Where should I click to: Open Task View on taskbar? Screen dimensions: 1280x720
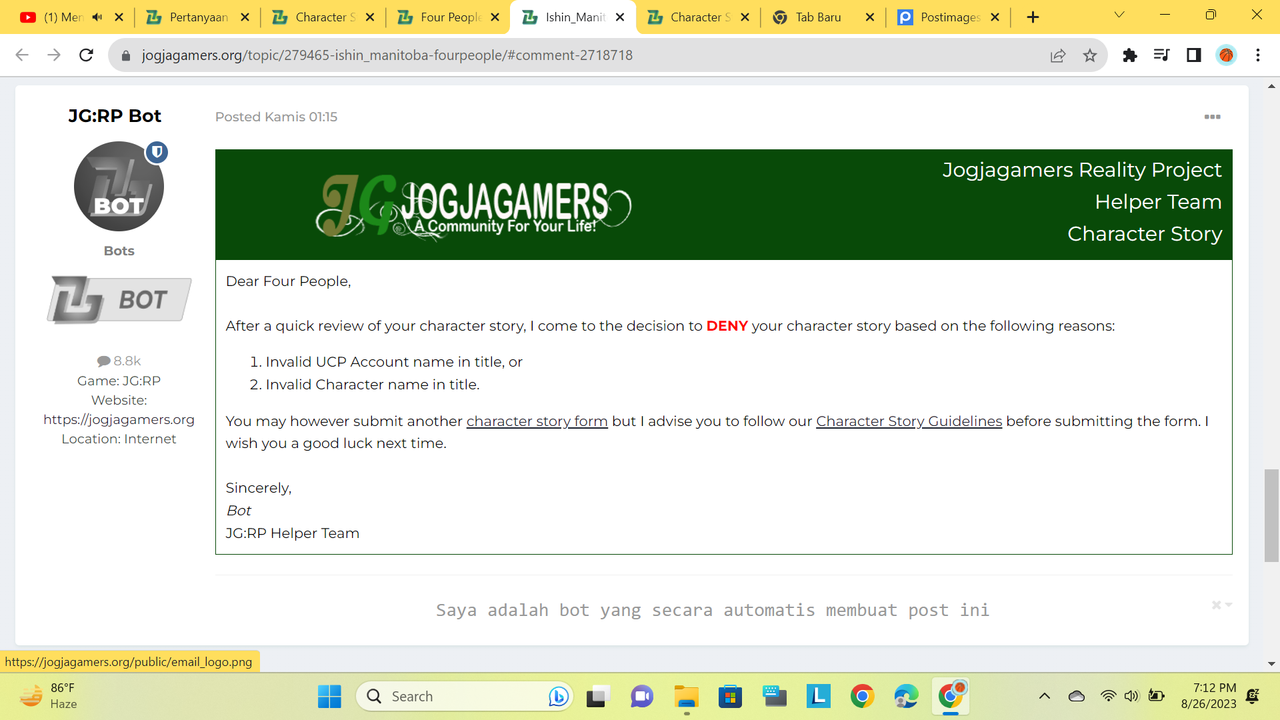pos(598,696)
